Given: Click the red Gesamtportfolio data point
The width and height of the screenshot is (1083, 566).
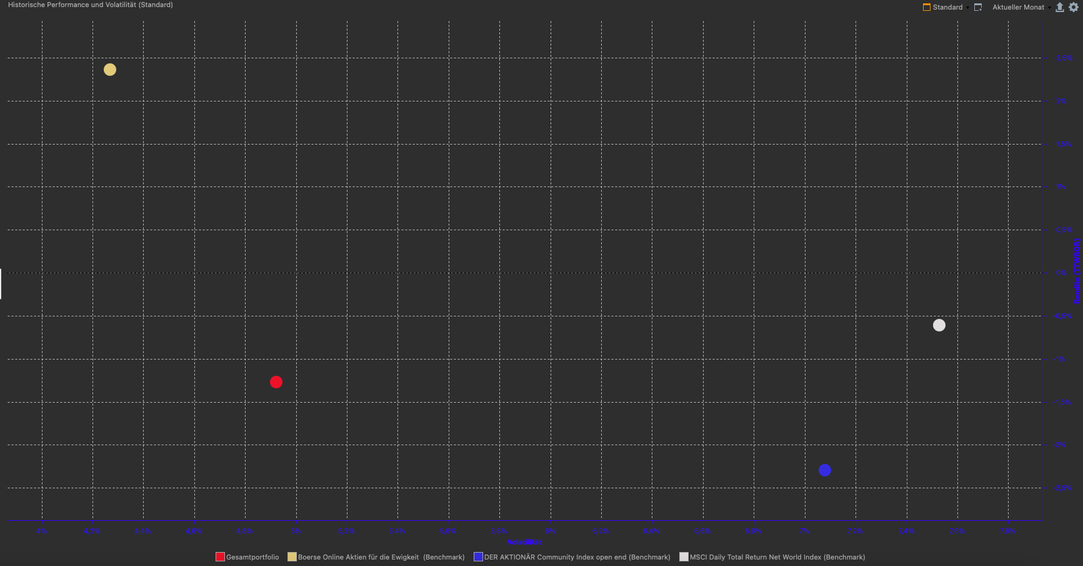Looking at the screenshot, I should [276, 382].
